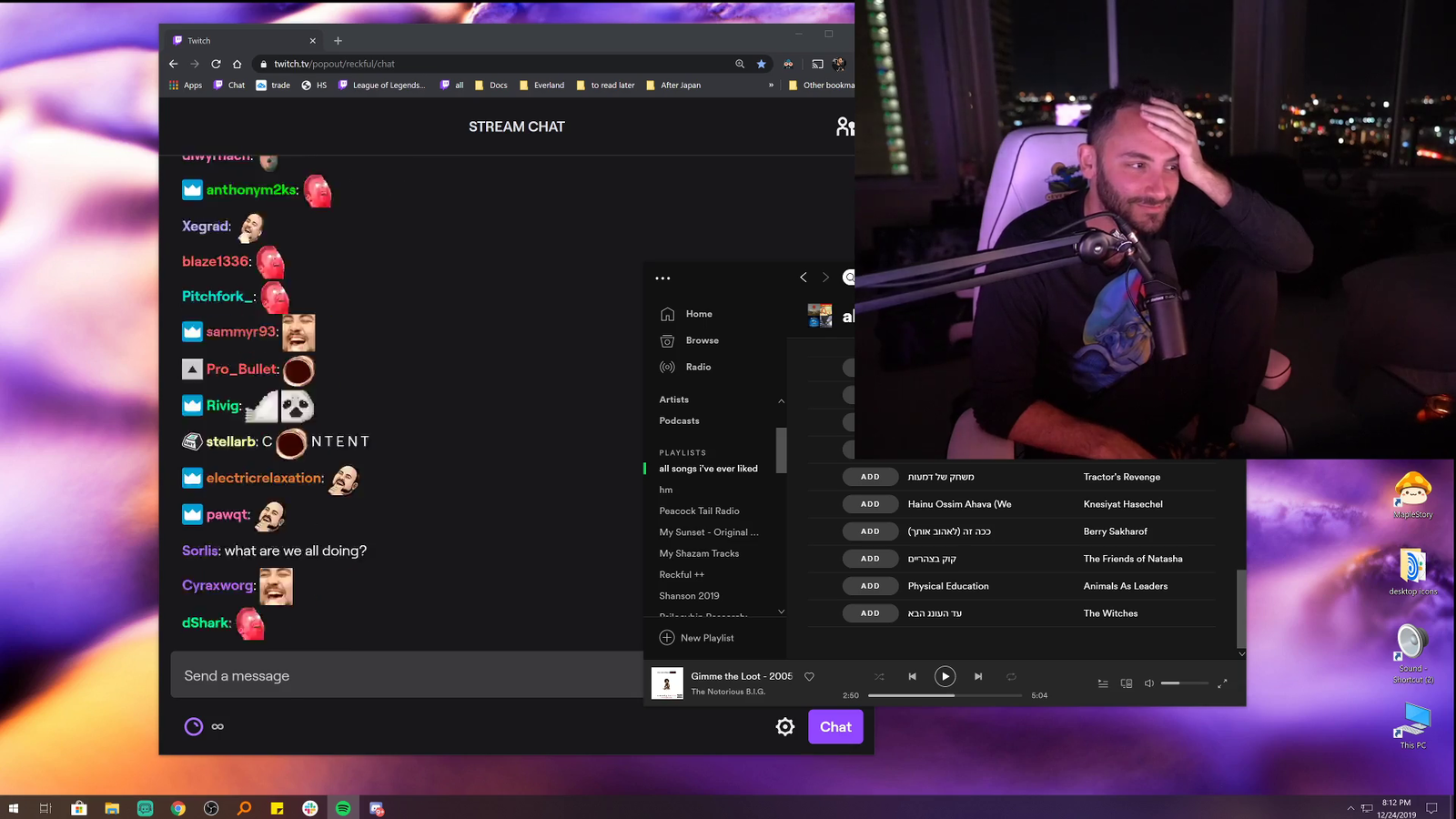Open the This PC desktop icon
The height and width of the screenshot is (819, 1456).
coord(1412,725)
